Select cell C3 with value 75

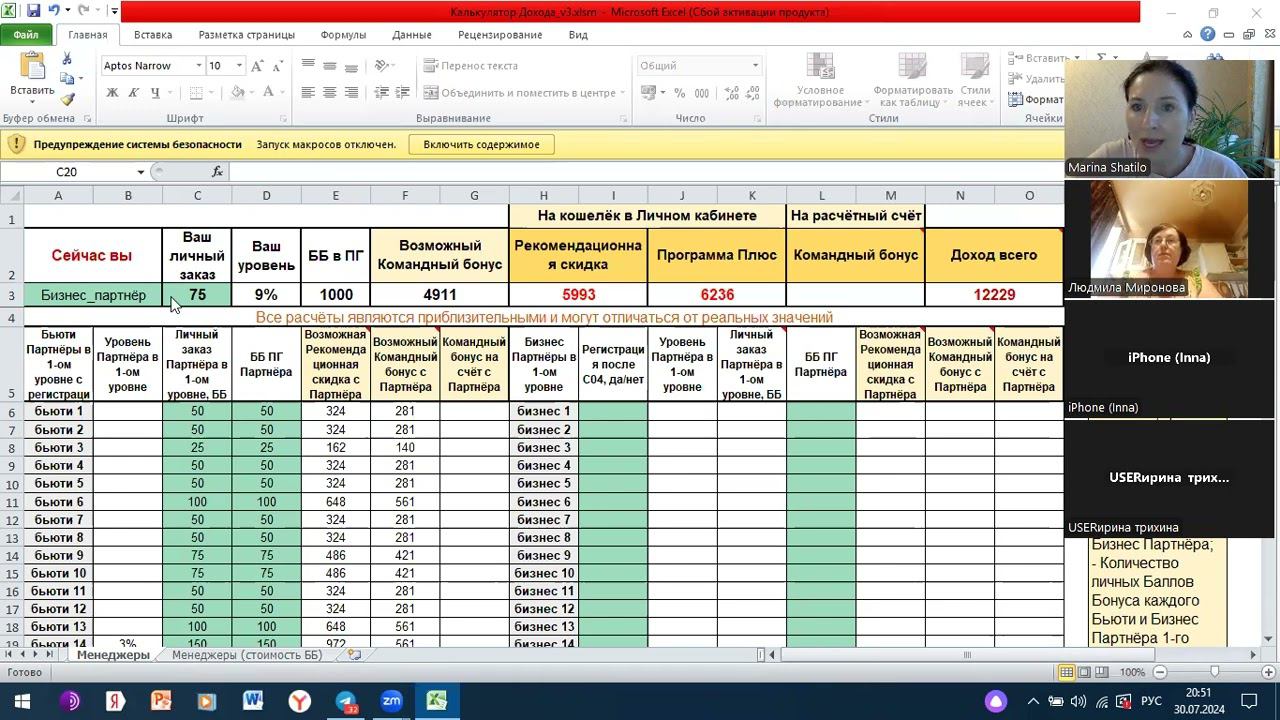197,295
